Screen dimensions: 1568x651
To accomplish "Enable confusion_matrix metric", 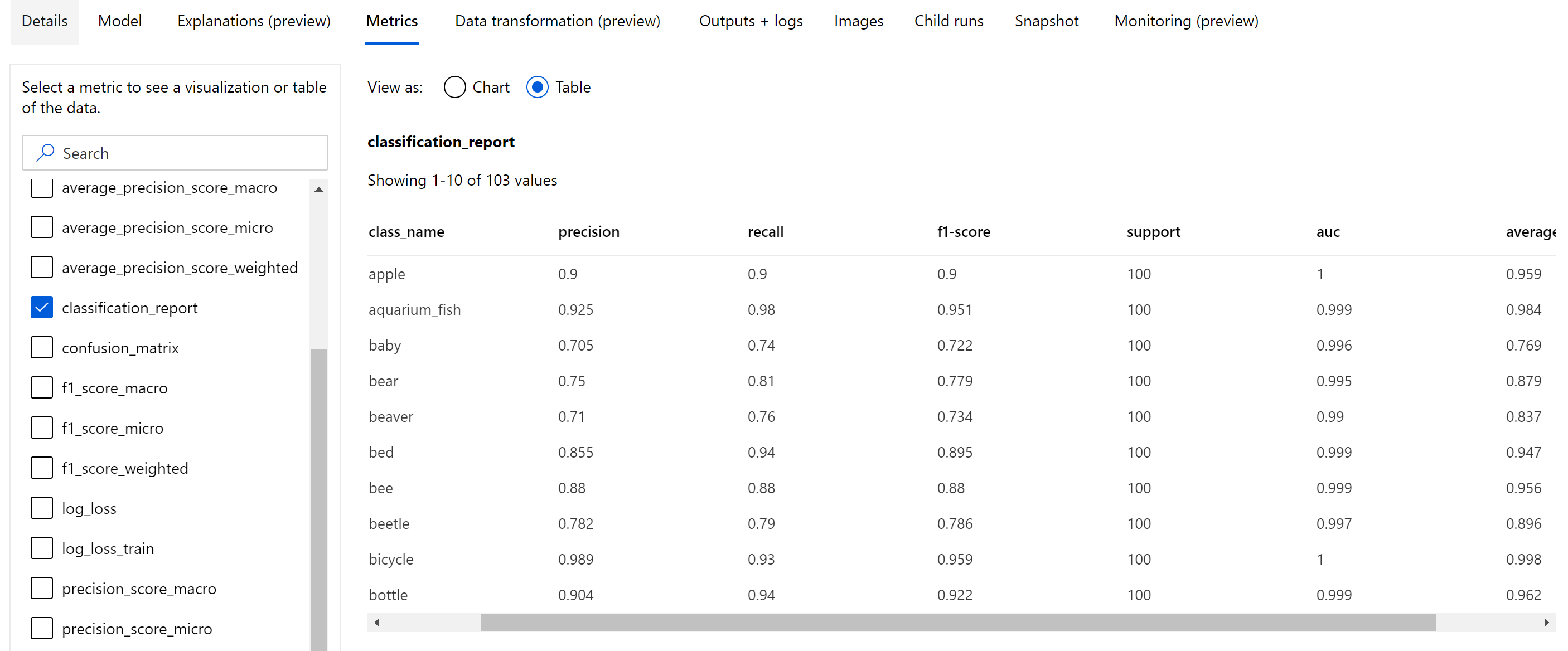I will (40, 347).
